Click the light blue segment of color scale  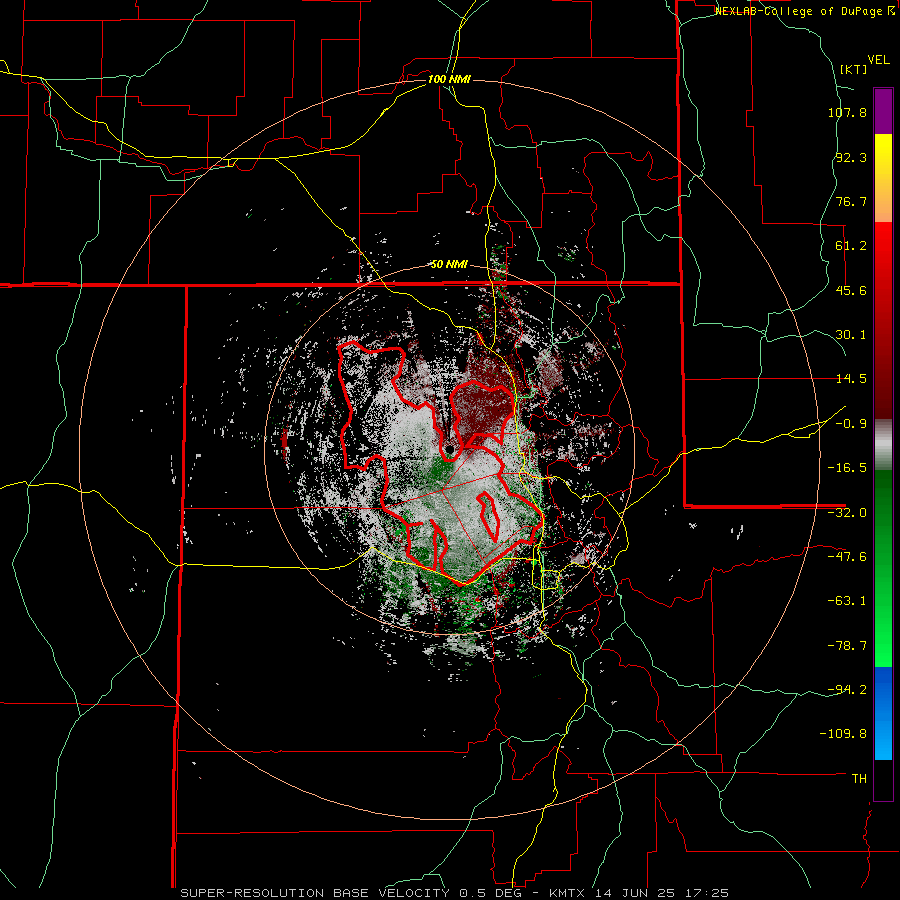click(x=883, y=713)
